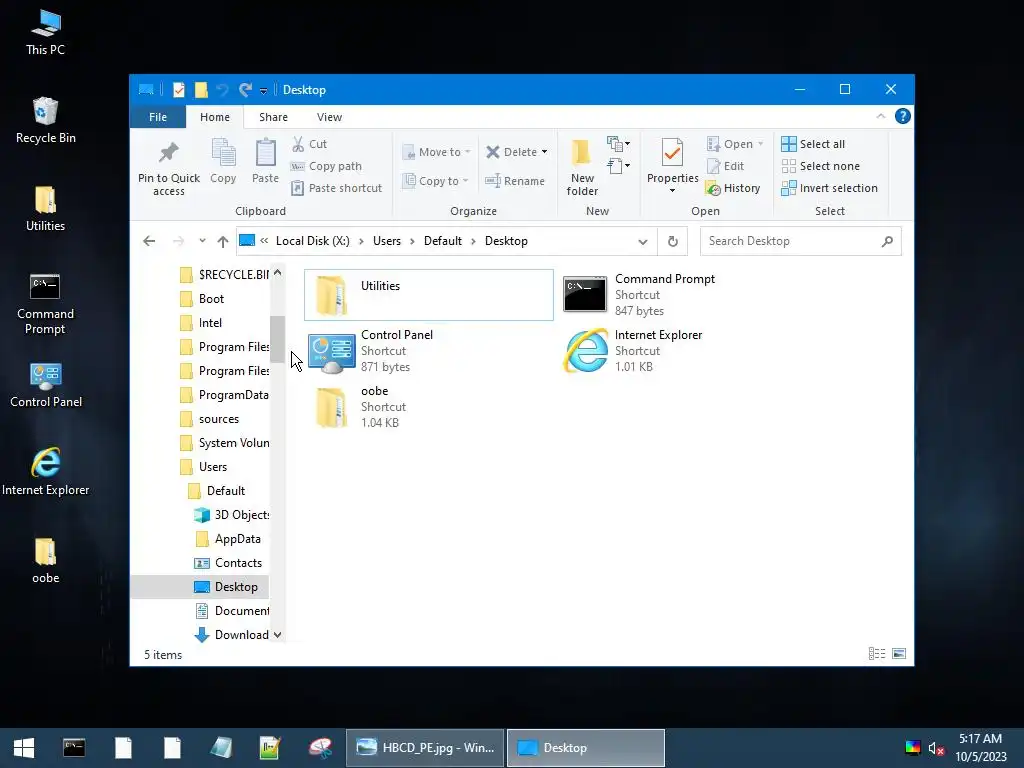
Task: Click the muted volume tray icon
Action: pos(936,748)
